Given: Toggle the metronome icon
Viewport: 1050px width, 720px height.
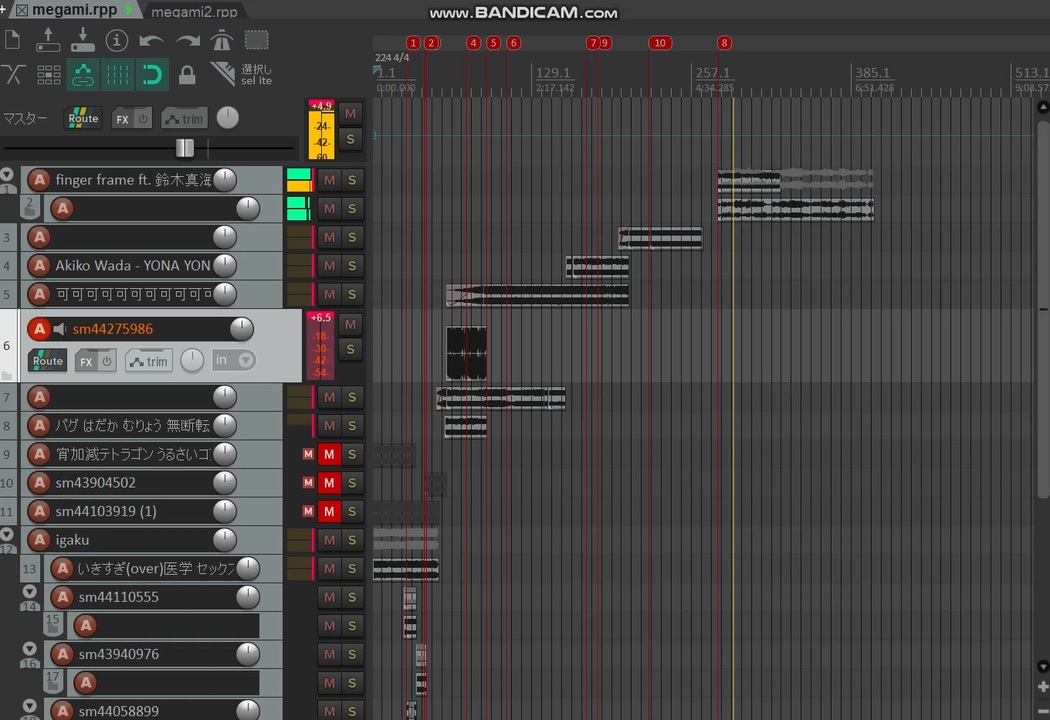Looking at the screenshot, I should coord(221,40).
